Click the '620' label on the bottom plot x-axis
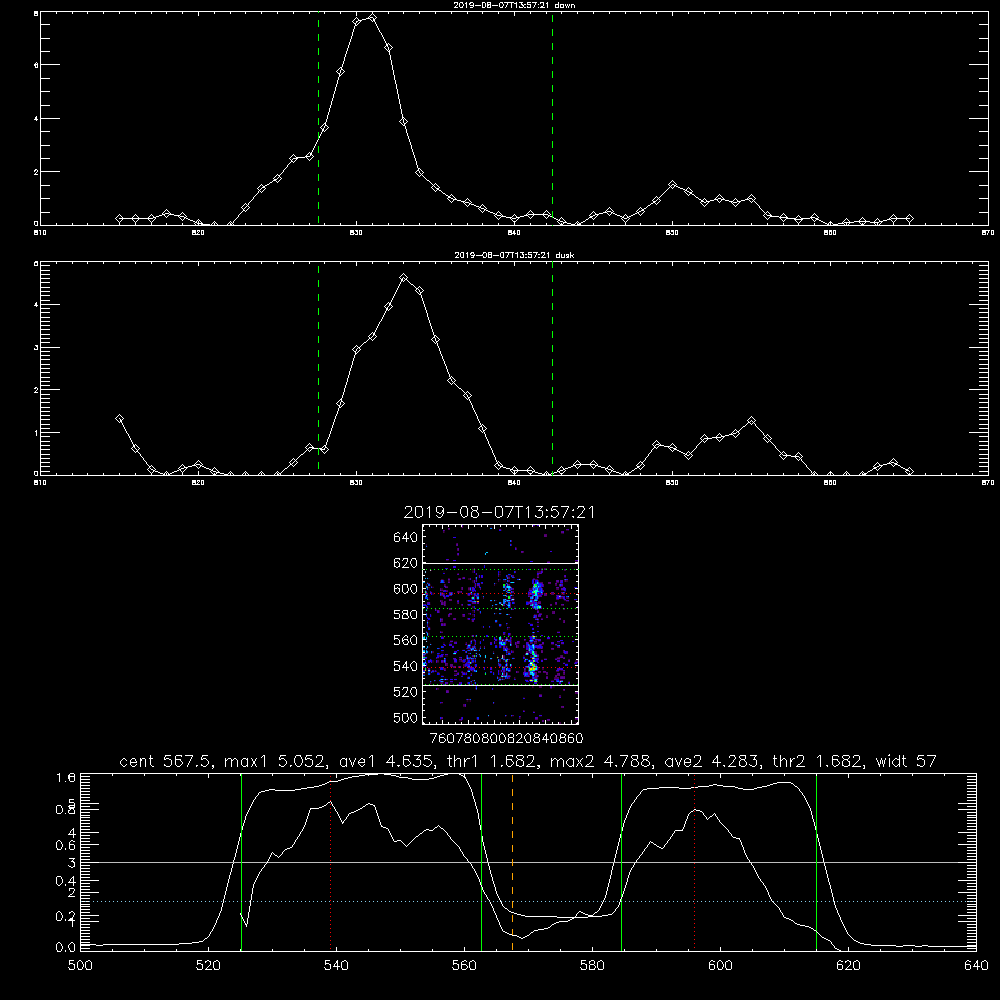This screenshot has width=1000, height=1000. (x=848, y=966)
